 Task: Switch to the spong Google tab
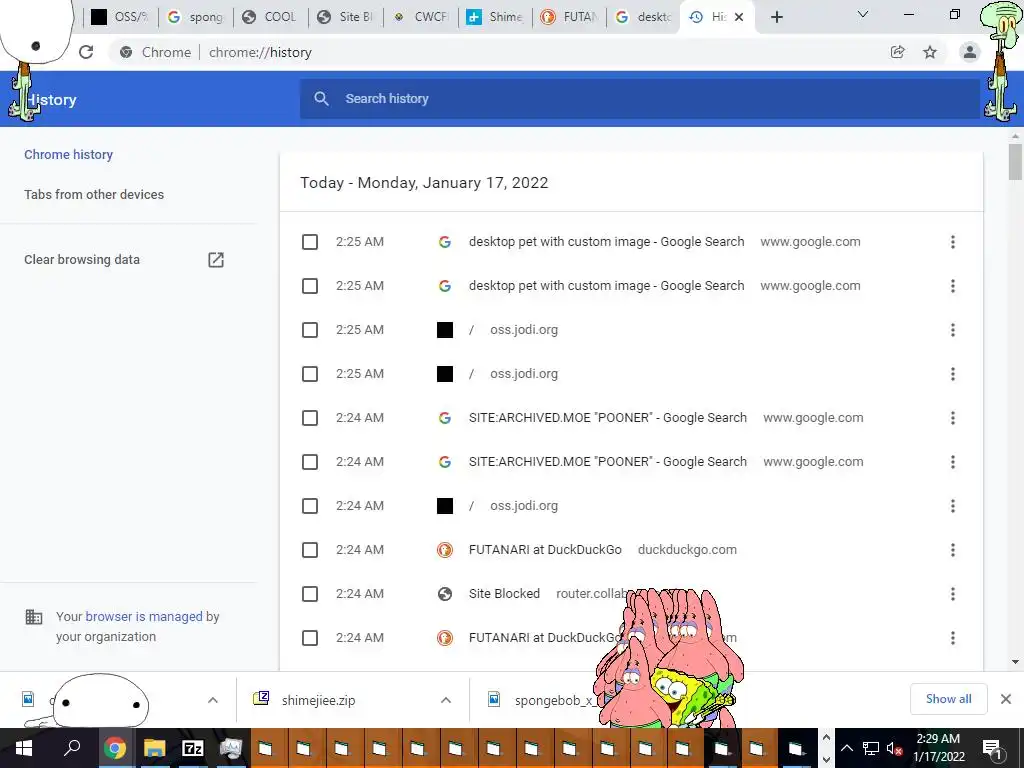pos(195,17)
